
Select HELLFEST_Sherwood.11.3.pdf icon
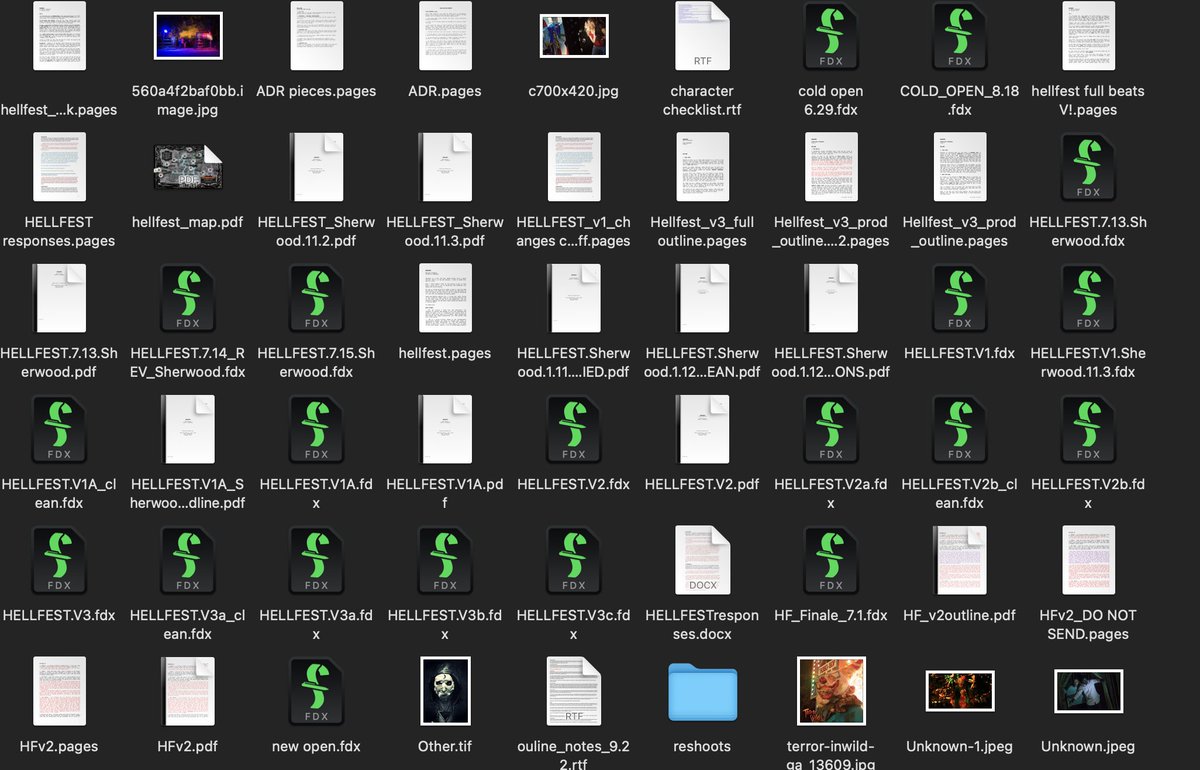445,167
